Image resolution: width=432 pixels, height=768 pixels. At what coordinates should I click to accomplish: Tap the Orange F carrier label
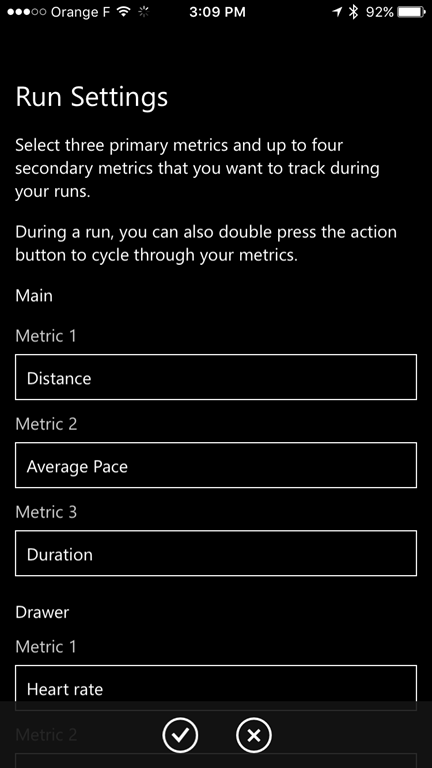[x=81, y=12]
